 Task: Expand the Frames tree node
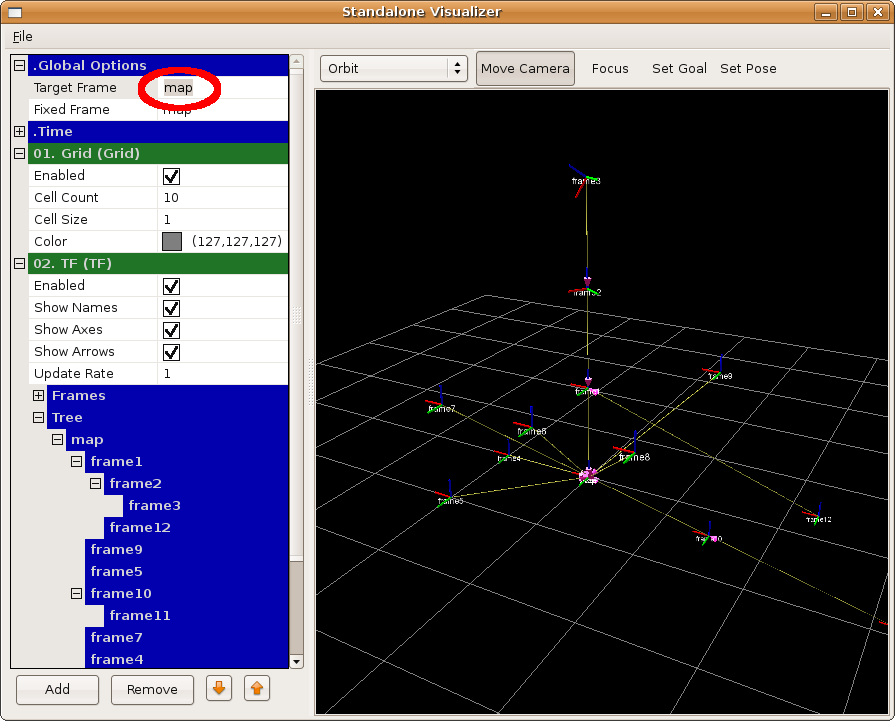[38, 396]
